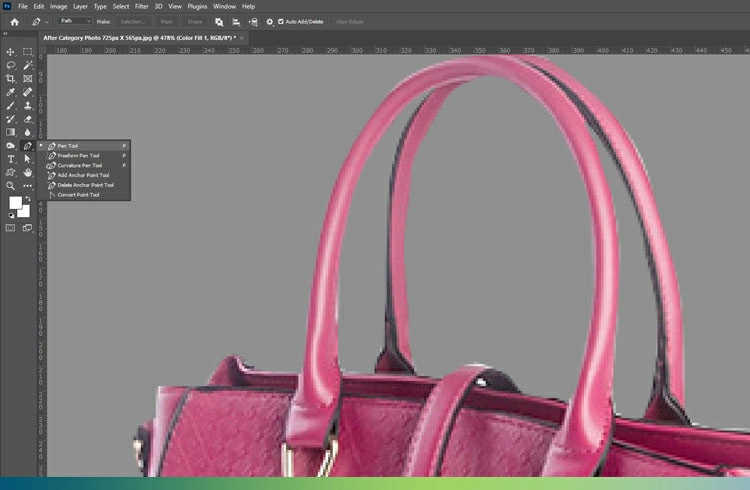Select the Magic Wand tool
This screenshot has width=750, height=490.
(28, 65)
